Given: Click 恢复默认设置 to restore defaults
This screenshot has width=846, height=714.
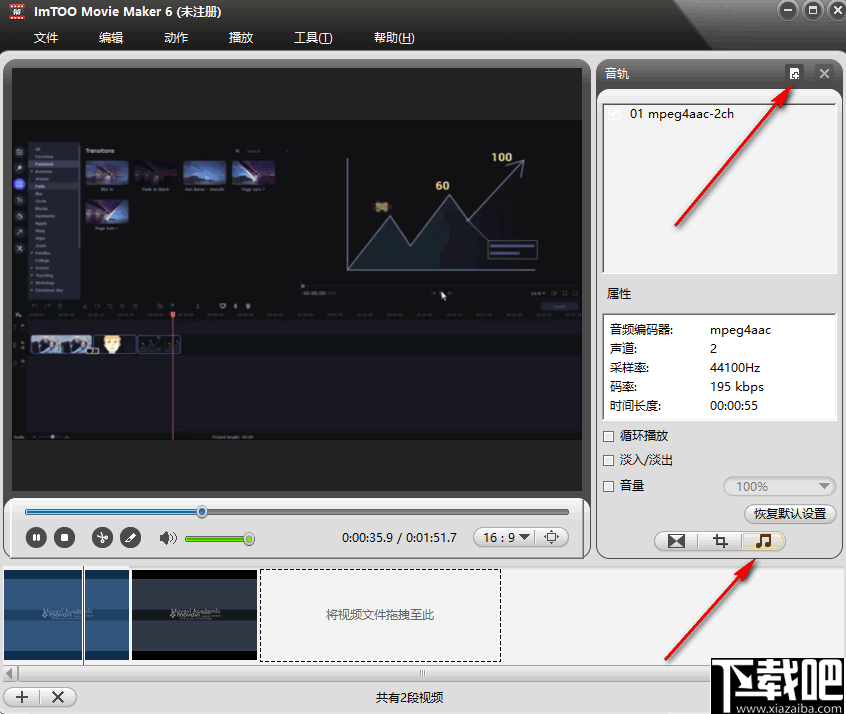Looking at the screenshot, I should (790, 513).
